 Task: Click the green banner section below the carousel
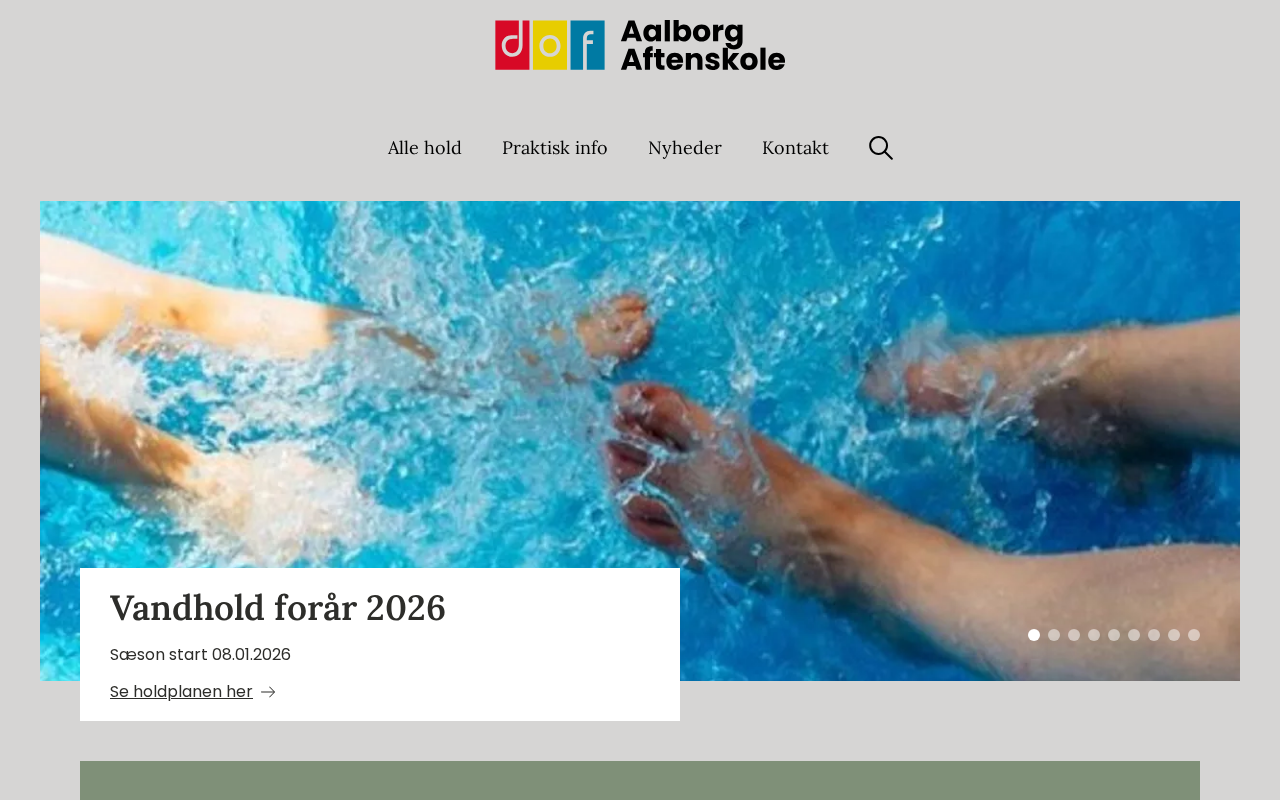click(x=640, y=781)
